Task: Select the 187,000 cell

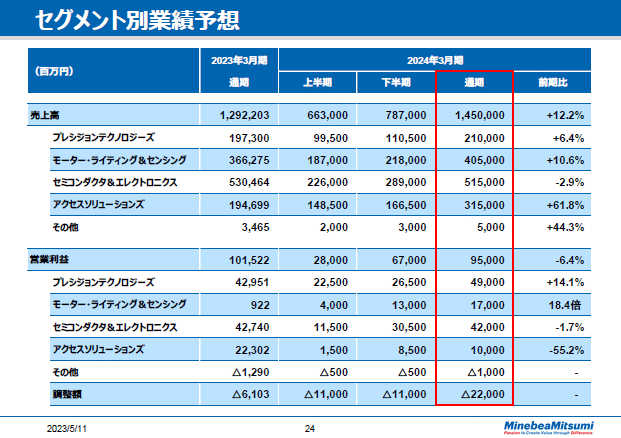Action: (328, 160)
